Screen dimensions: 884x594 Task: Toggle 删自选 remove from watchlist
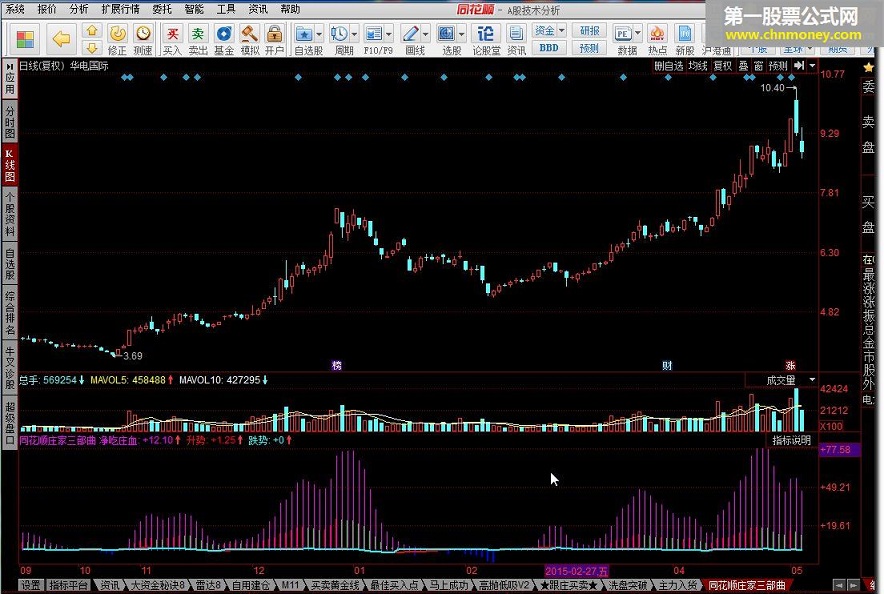pos(669,66)
